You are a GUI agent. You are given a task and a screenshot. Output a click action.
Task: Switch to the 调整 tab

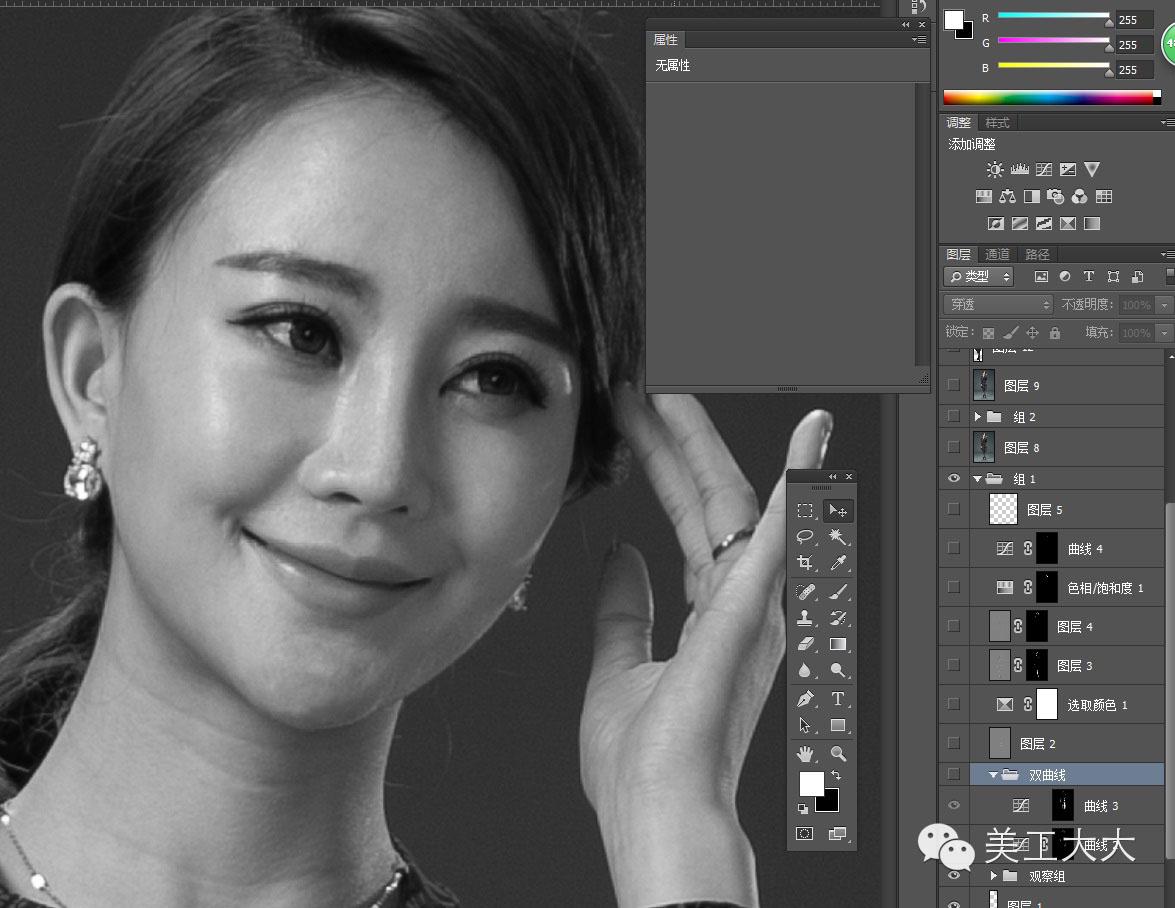[958, 123]
